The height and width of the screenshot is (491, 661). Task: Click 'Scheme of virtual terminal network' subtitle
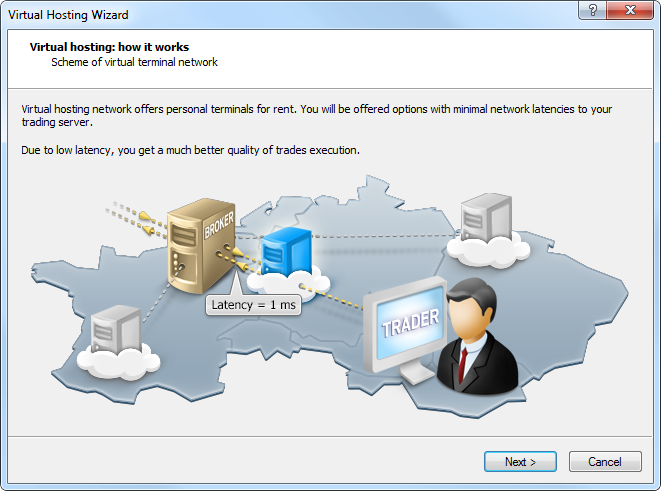coord(134,62)
